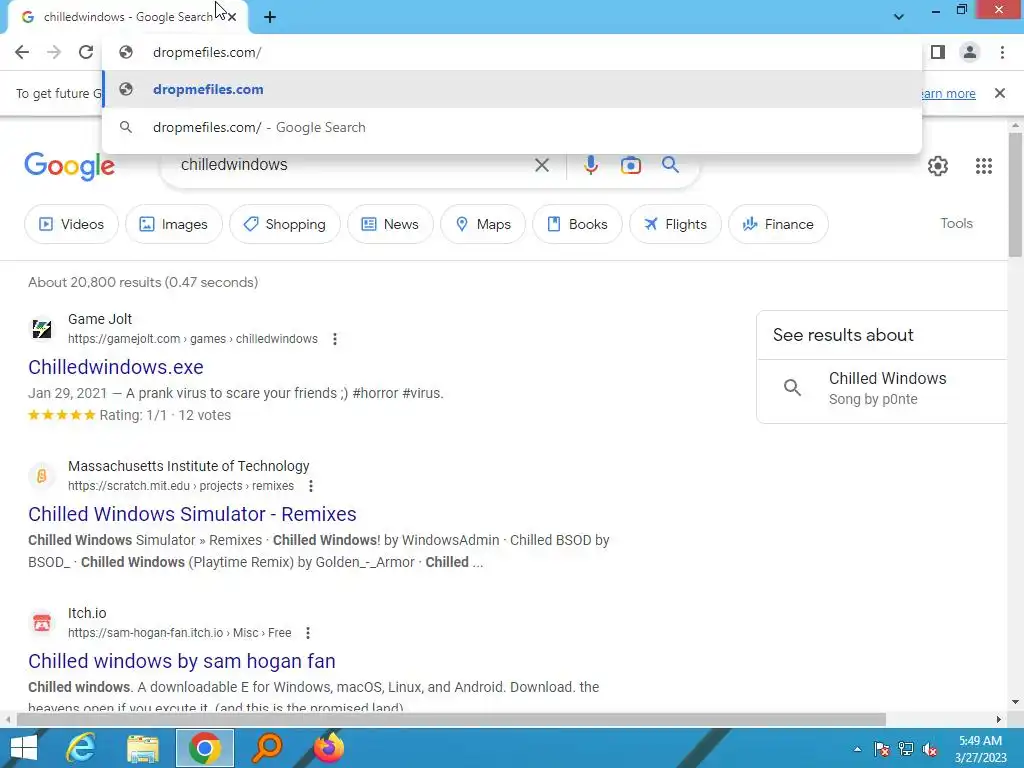Image resolution: width=1024 pixels, height=768 pixels.
Task: Open the muted volume tray icon
Action: [x=930, y=750]
